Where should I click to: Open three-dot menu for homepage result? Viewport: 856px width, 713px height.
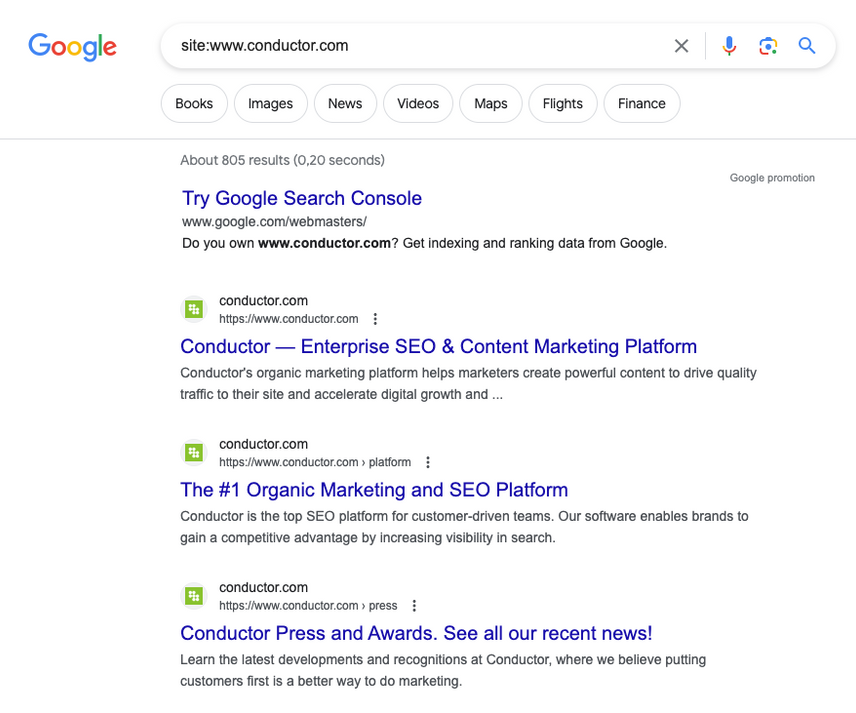(x=375, y=319)
